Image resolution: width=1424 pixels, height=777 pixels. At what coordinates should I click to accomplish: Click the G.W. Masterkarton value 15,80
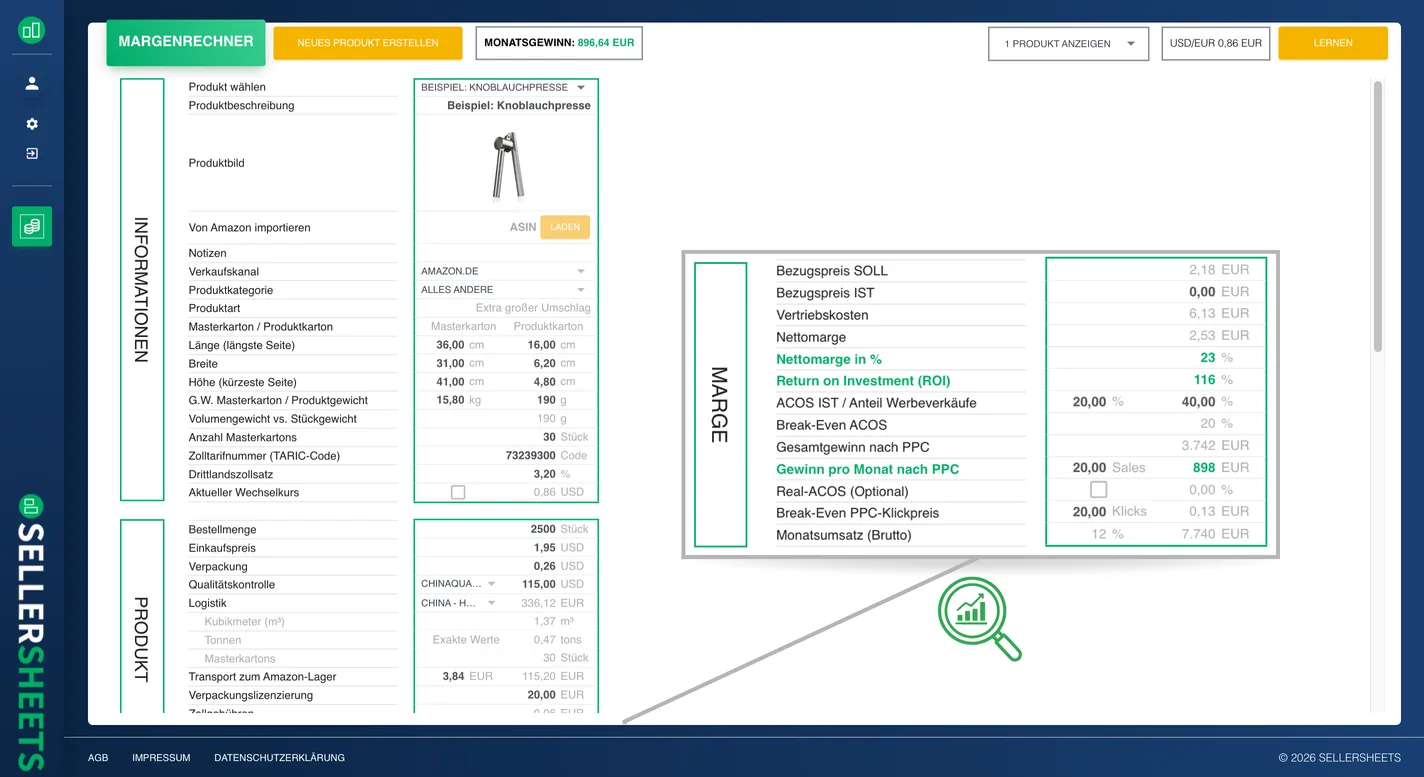(x=450, y=400)
